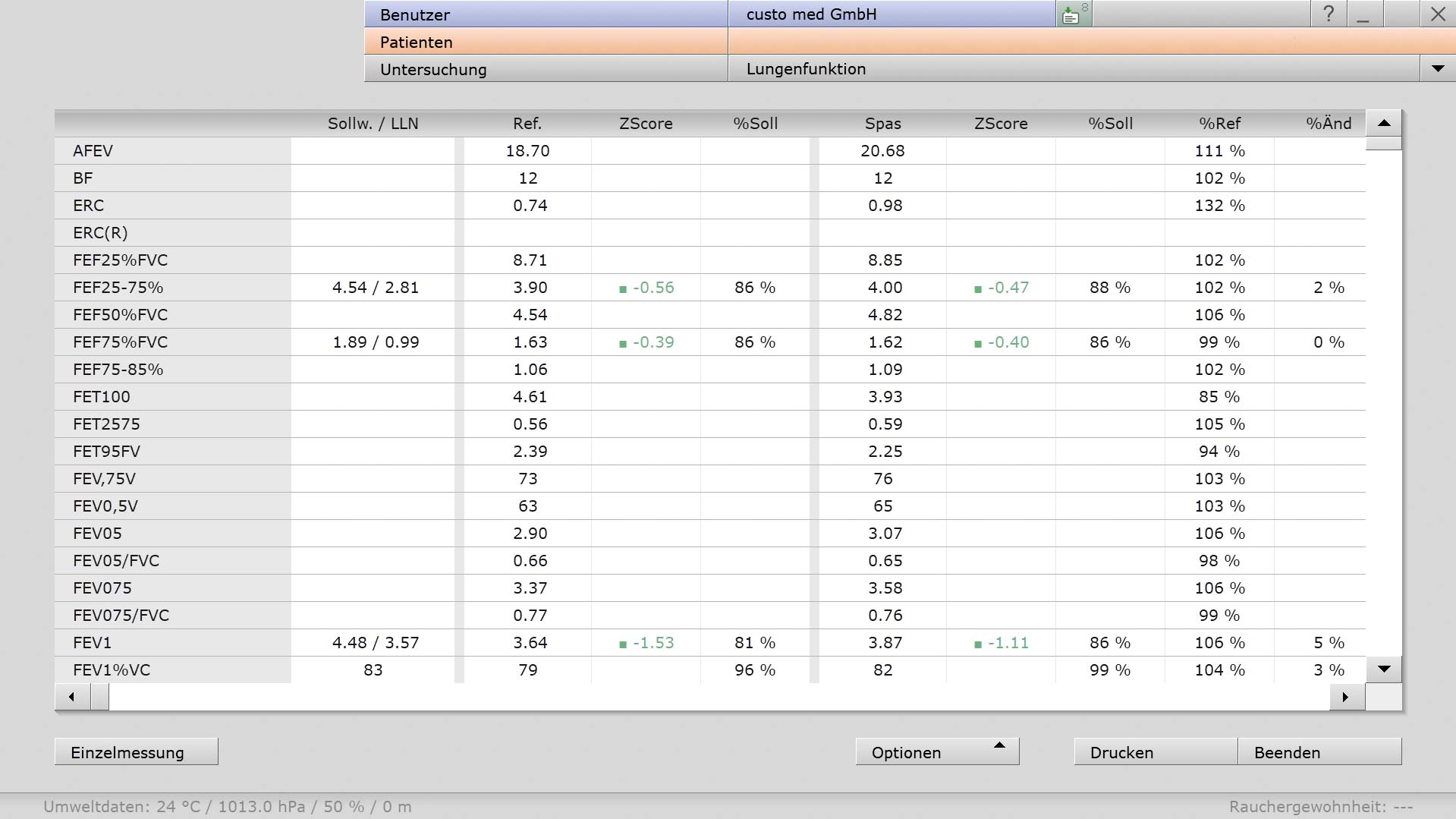This screenshot has width=1456, height=819.
Task: Click the 1.89 / 0.99 Sollw. cell
Action: [375, 342]
